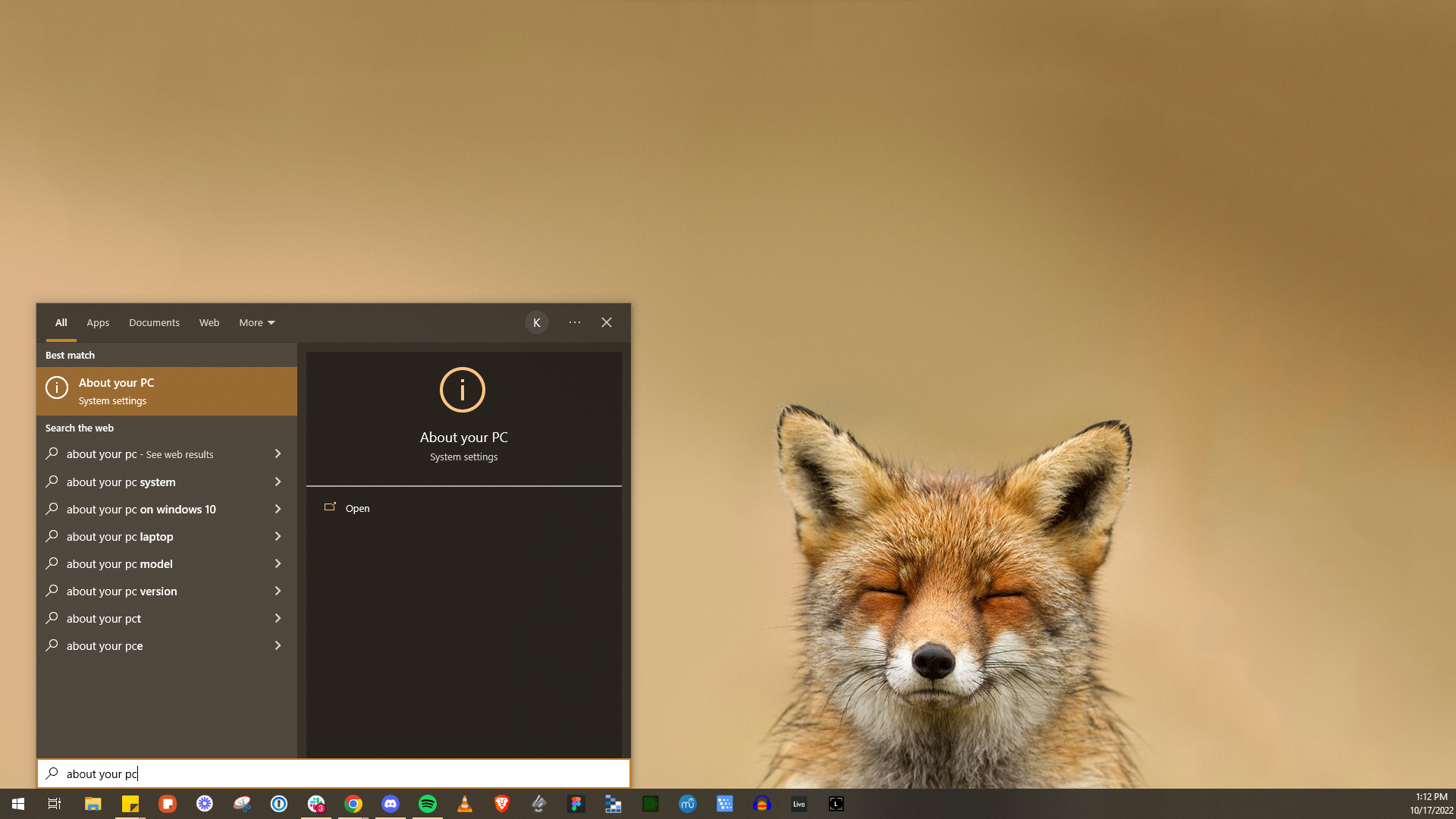Open the blue dotted-pattern app icon on taskbar

725,804
